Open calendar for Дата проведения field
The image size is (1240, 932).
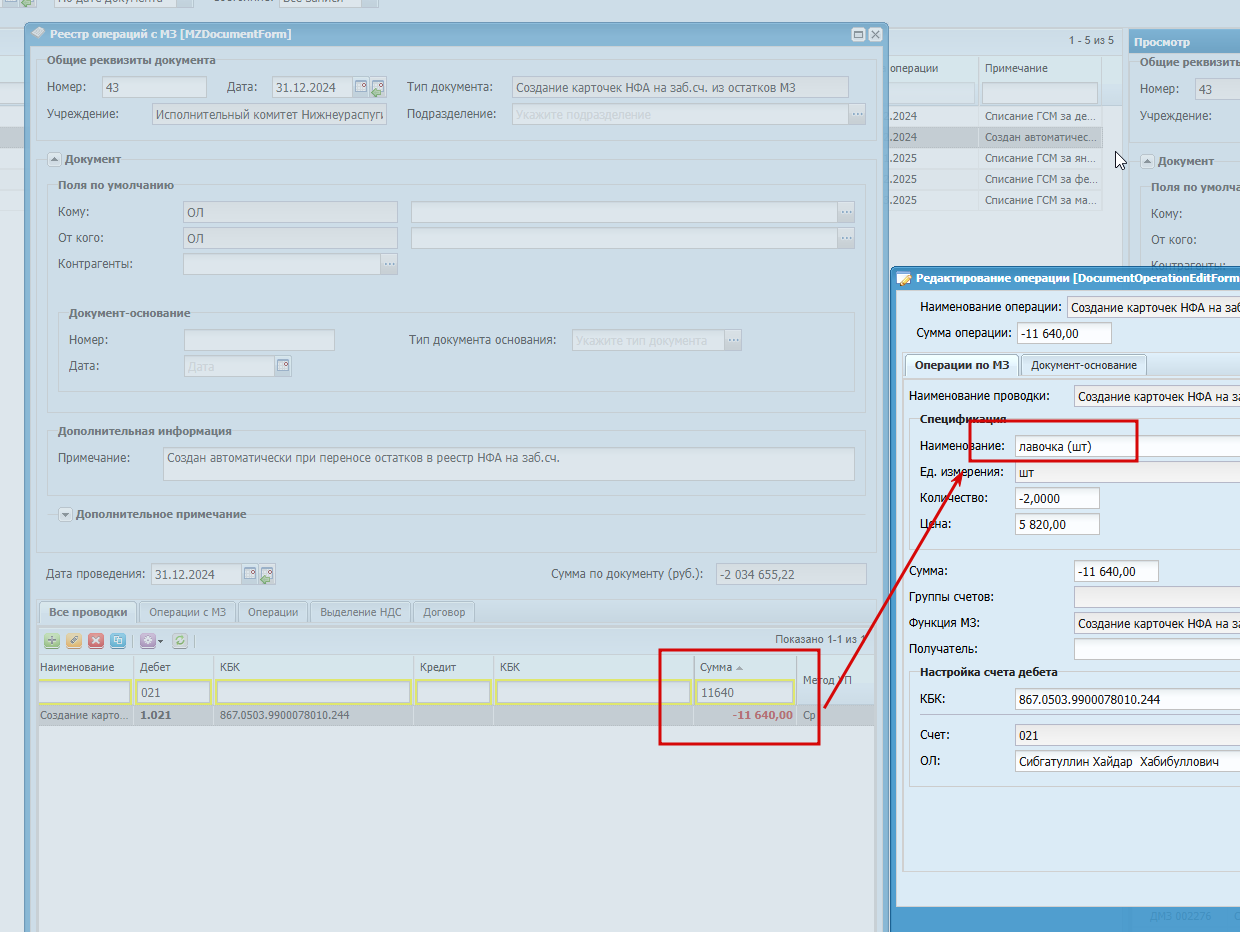[x=250, y=574]
